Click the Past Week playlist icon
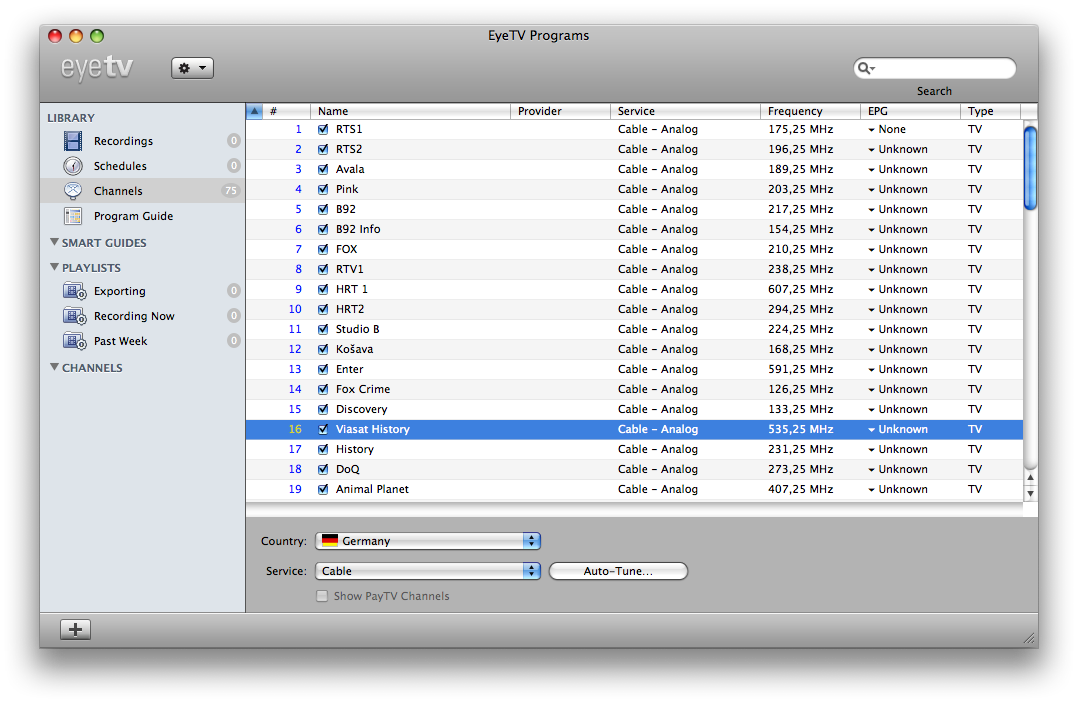This screenshot has height=703, width=1078. click(x=74, y=341)
